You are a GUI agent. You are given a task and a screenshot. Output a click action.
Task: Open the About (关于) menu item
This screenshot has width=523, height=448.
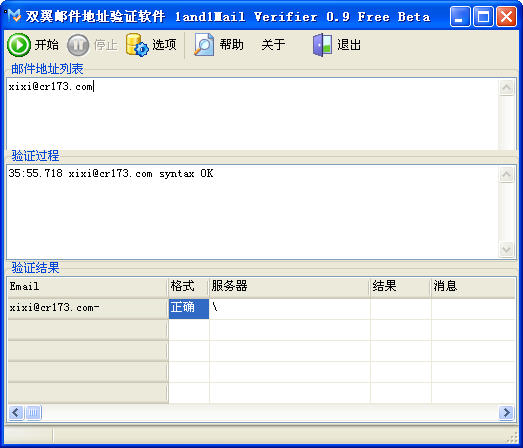point(273,45)
